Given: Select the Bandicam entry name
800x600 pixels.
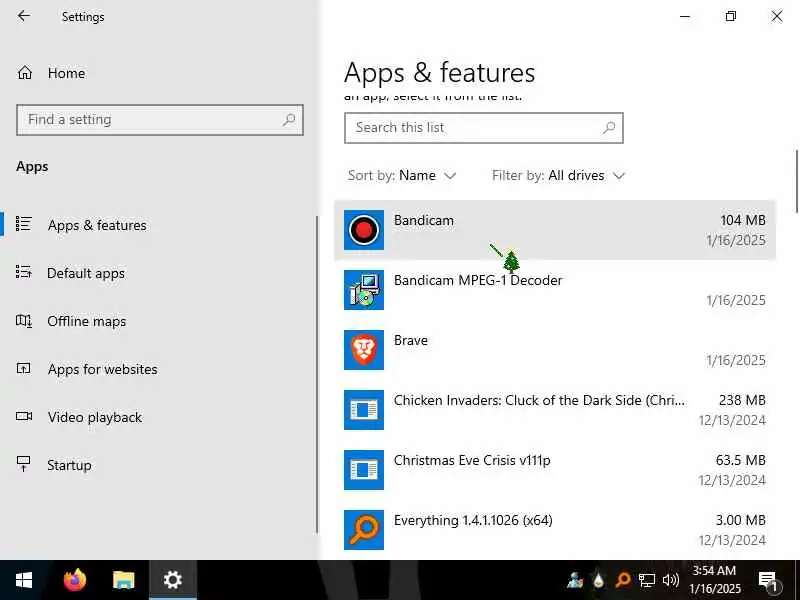Looking at the screenshot, I should click(423, 220).
